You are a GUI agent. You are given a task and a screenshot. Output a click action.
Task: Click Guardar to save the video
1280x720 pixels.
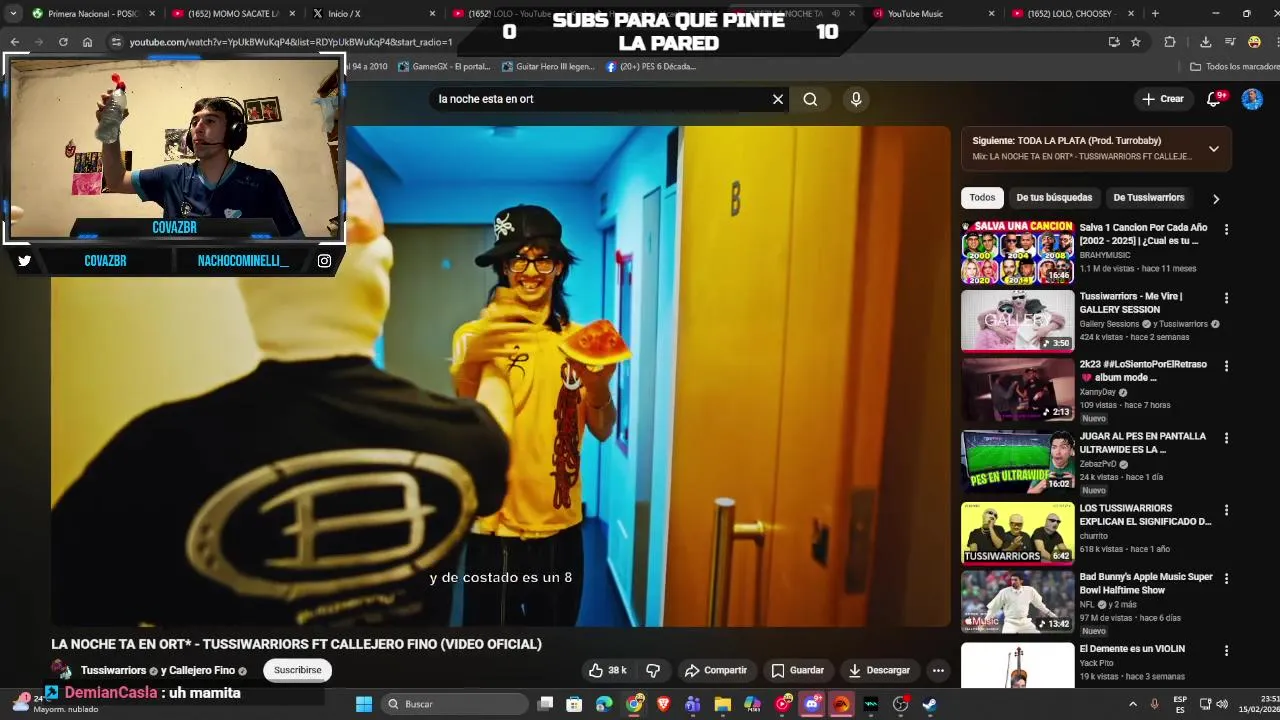click(798, 670)
